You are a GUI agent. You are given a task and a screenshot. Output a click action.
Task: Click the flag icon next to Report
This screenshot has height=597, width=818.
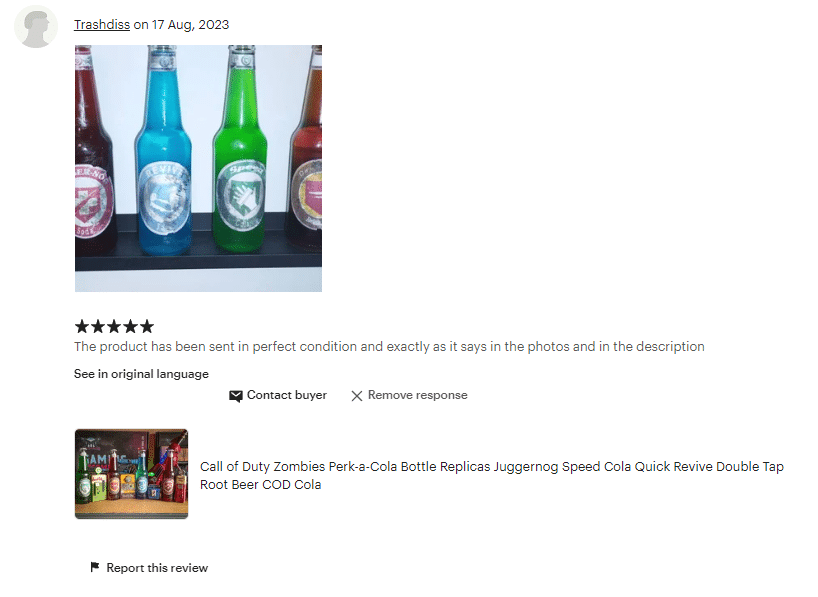(x=95, y=567)
